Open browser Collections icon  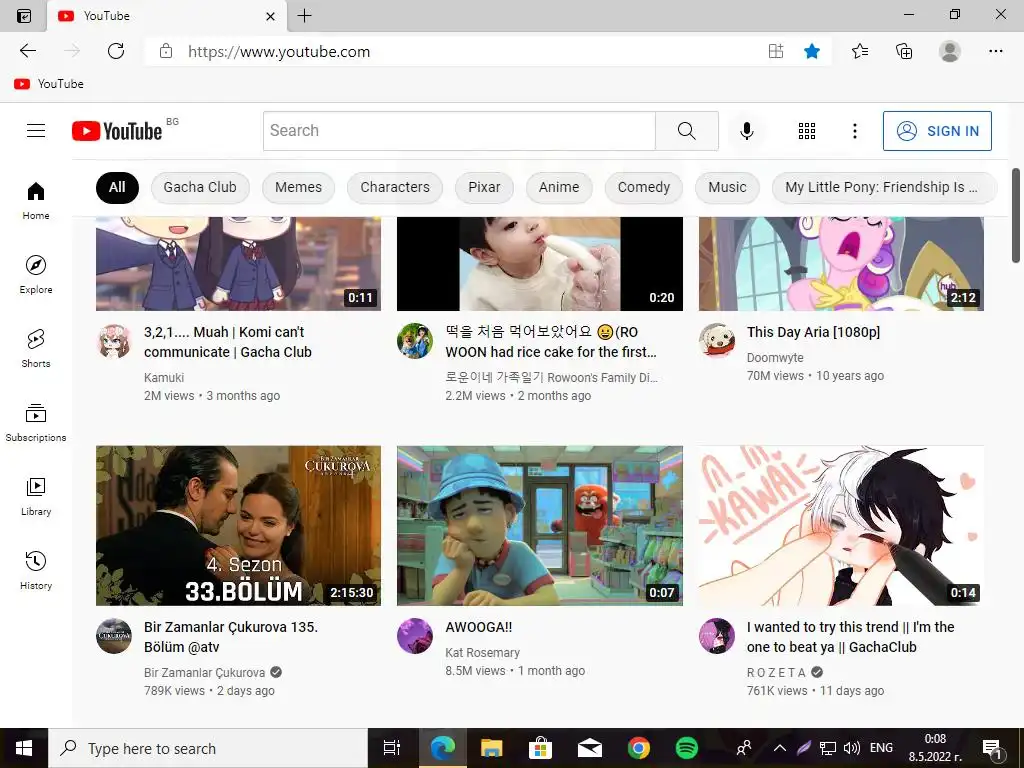tap(904, 51)
